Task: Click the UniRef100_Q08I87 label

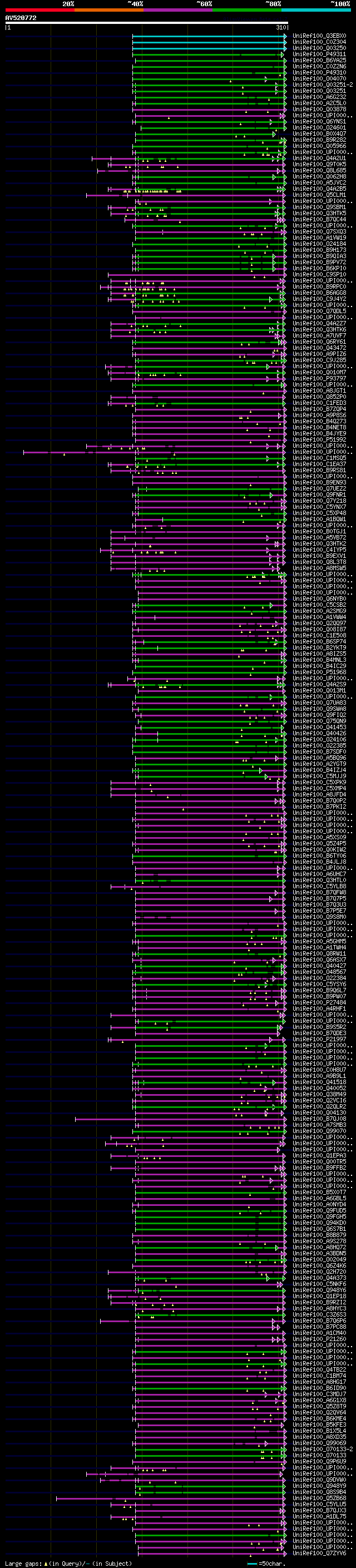Action: point(319,630)
